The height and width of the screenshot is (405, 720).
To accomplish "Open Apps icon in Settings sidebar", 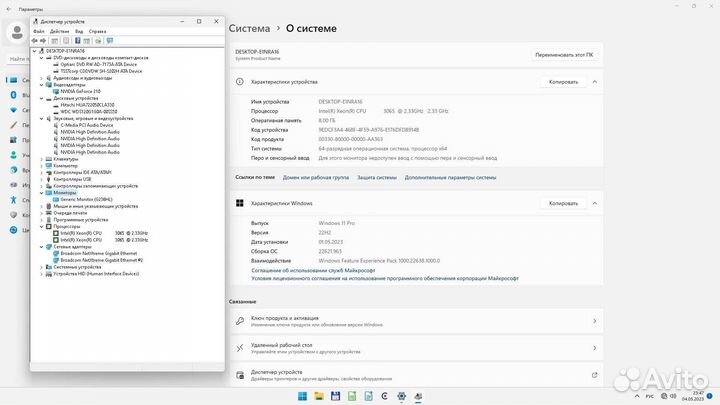I will click(14, 140).
